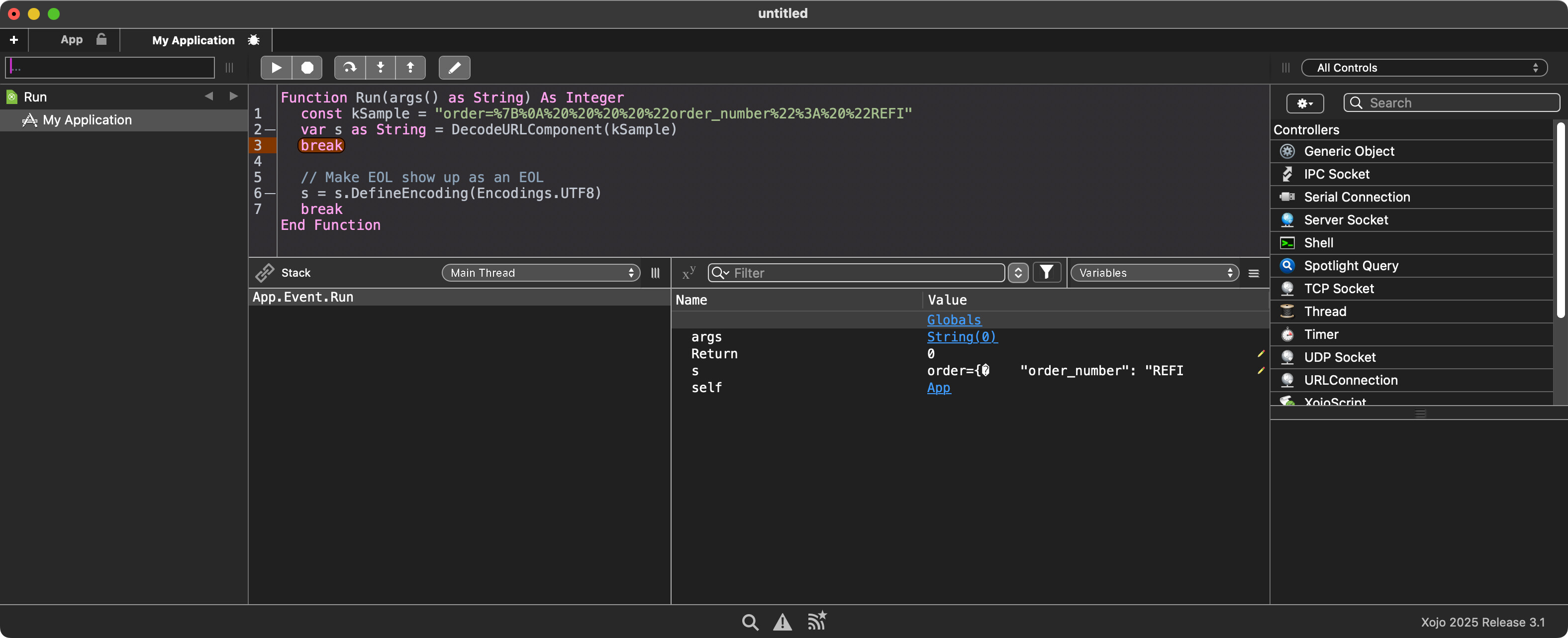Click the feed messages icon in status bar
The height and width of the screenshot is (638, 1568).
coord(816,621)
